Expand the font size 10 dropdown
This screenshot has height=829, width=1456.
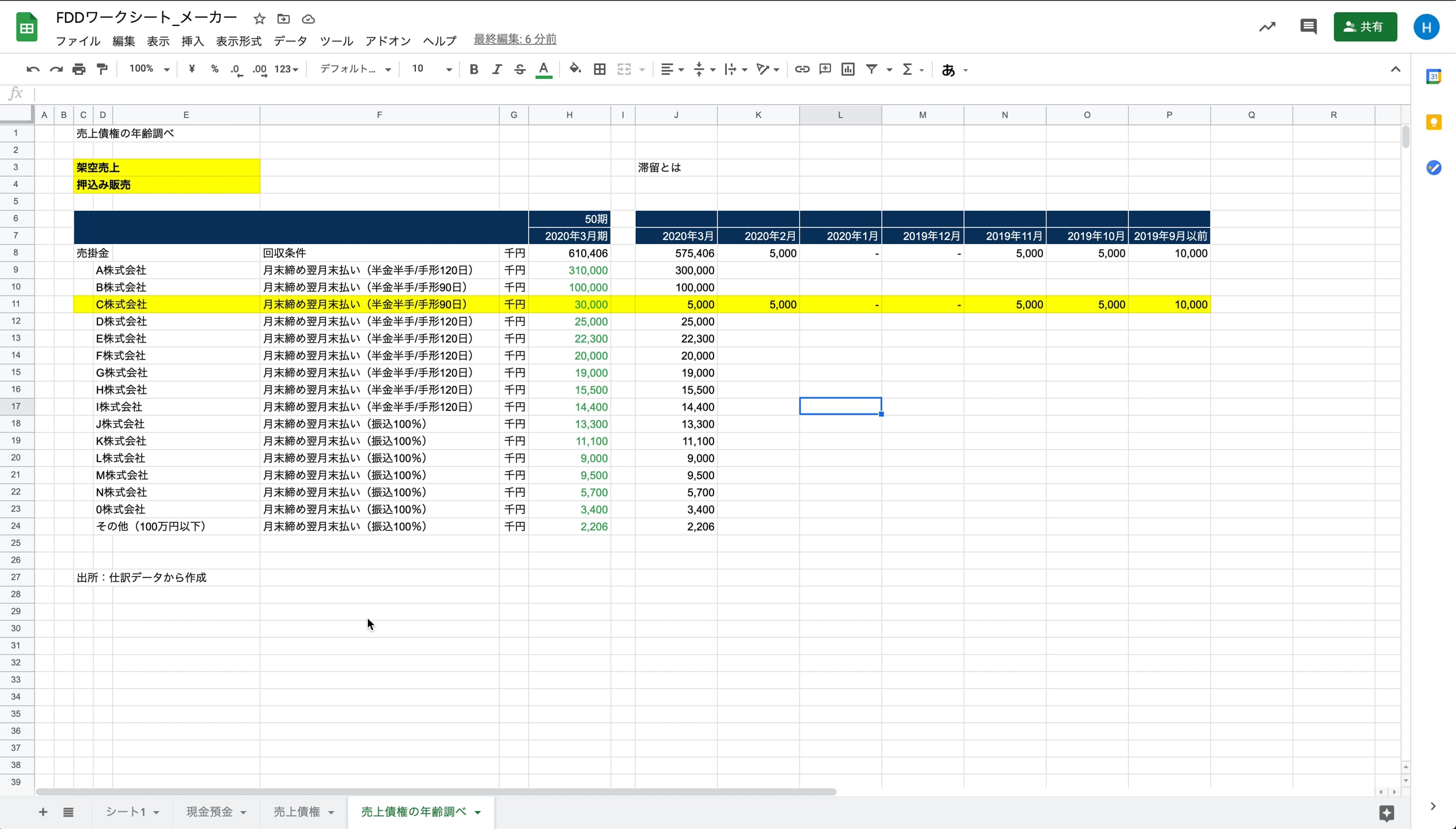click(x=448, y=70)
